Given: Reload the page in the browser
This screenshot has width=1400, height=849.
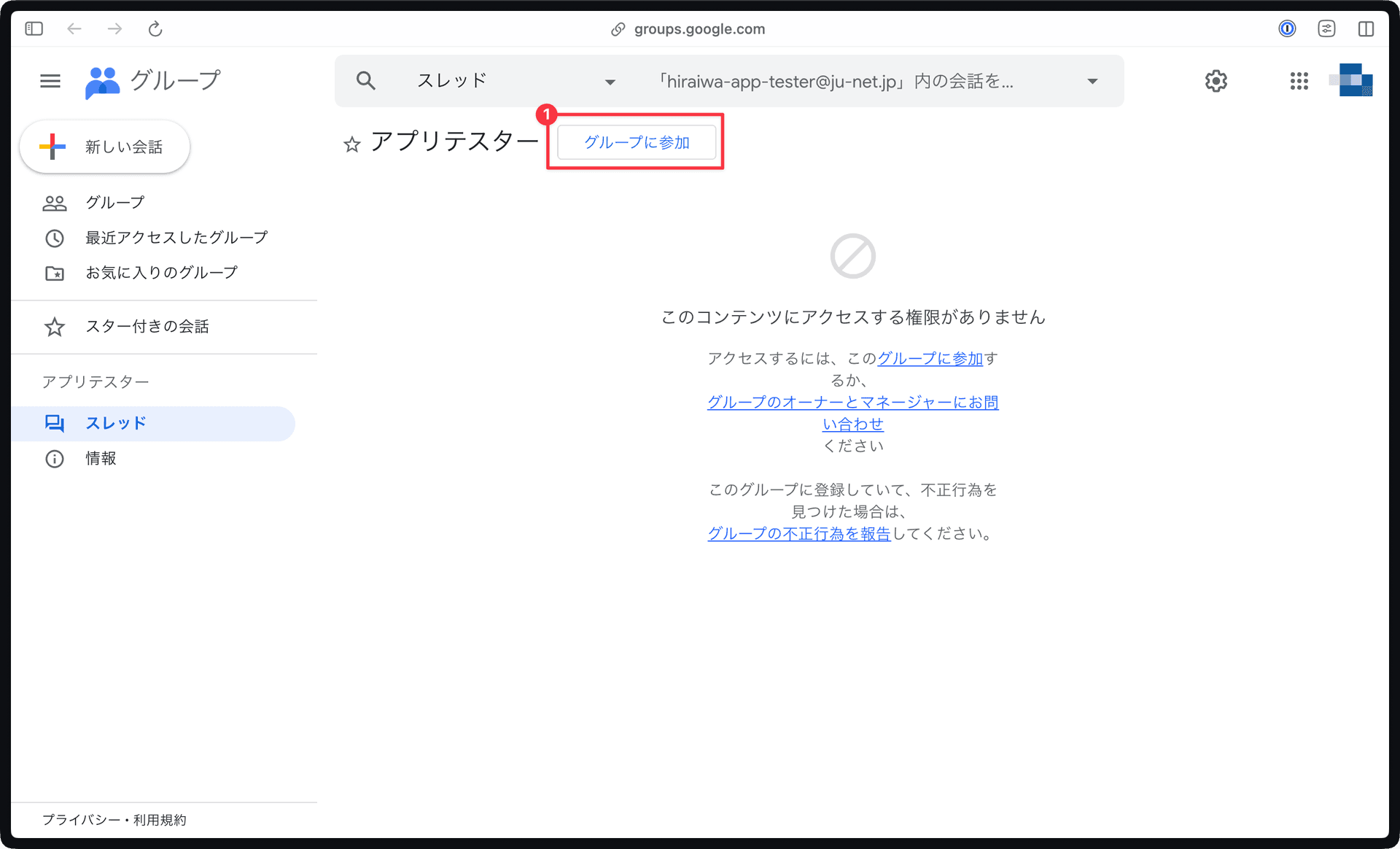Looking at the screenshot, I should pos(155,28).
